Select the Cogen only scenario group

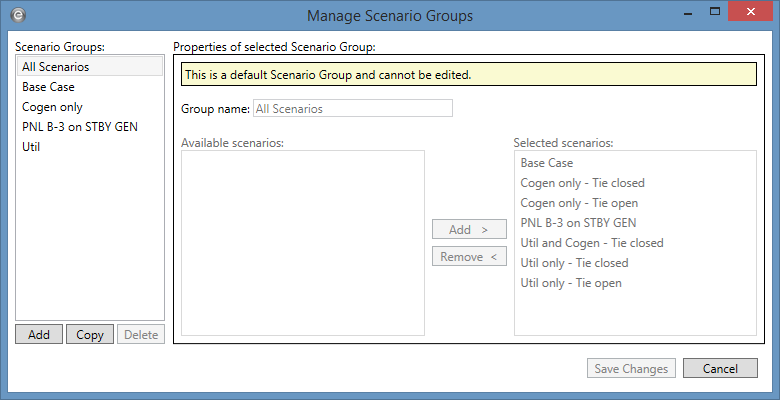(x=52, y=107)
